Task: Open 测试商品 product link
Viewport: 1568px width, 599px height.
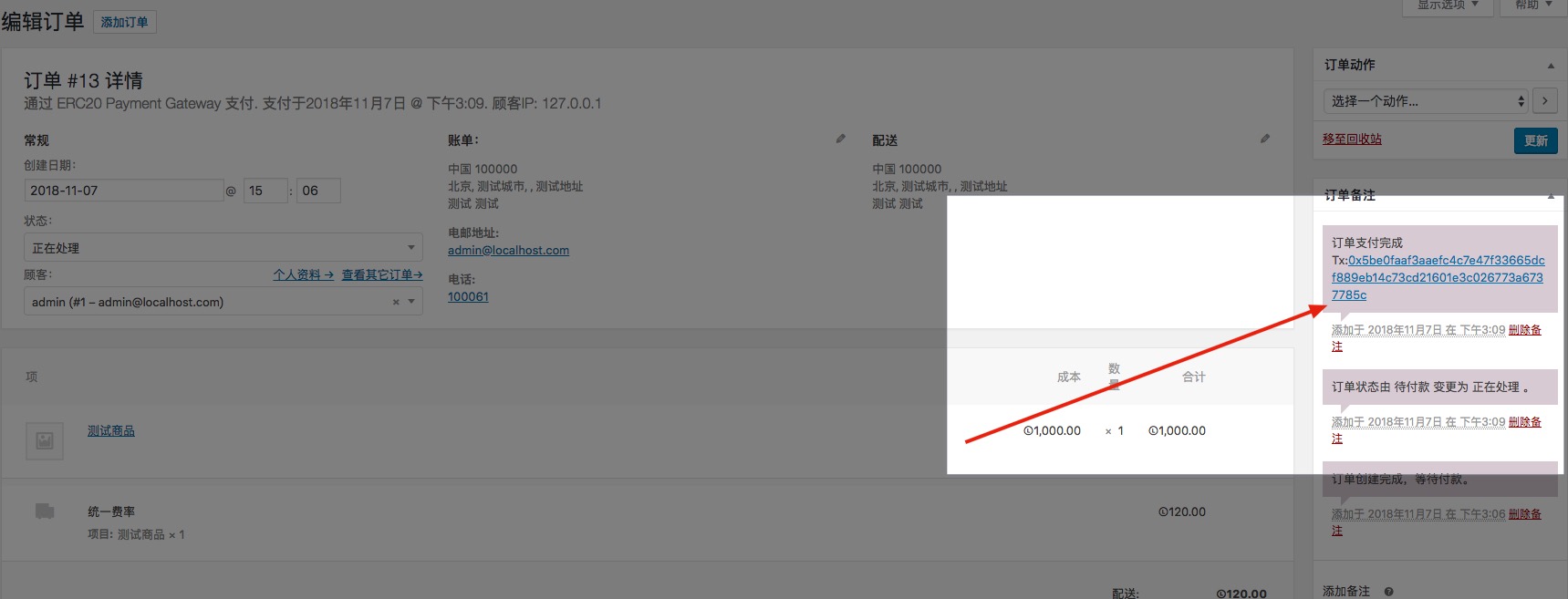Action: [x=111, y=430]
